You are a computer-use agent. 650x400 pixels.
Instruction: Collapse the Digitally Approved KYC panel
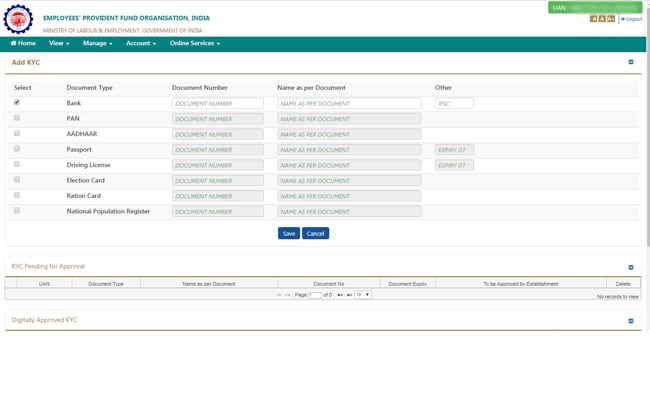pos(630,321)
